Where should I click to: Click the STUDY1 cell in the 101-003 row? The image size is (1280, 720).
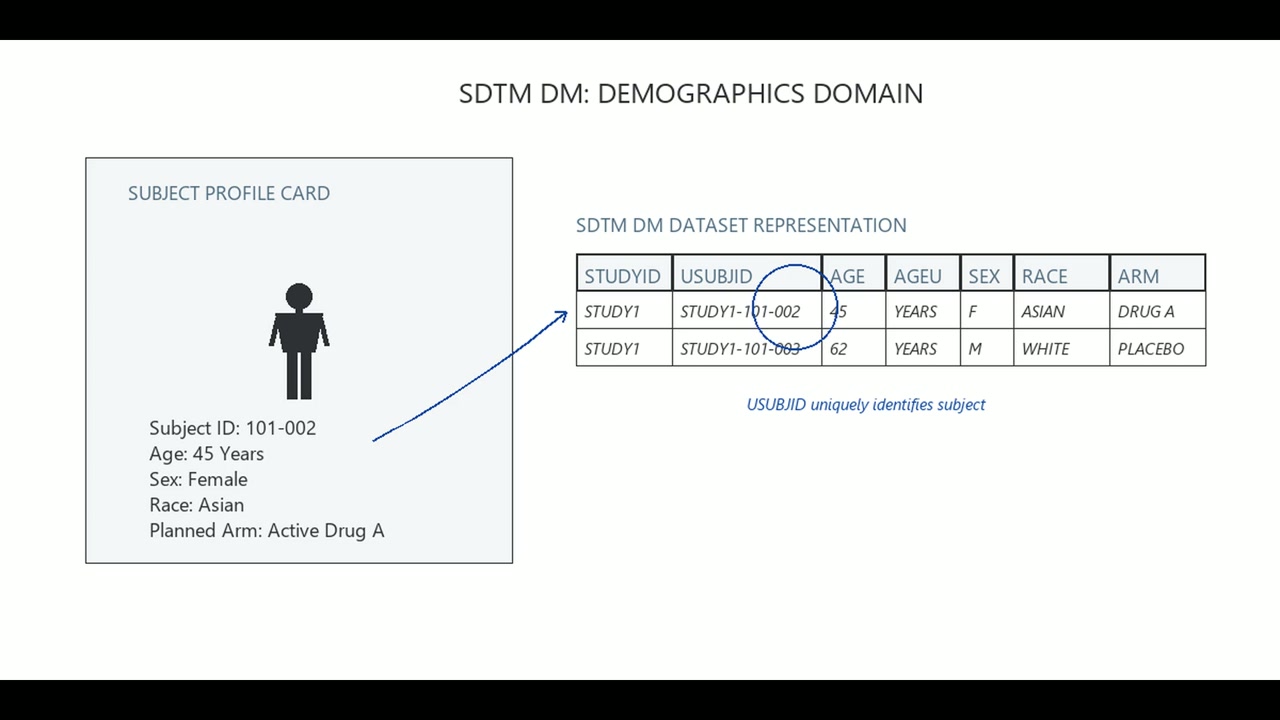624,348
